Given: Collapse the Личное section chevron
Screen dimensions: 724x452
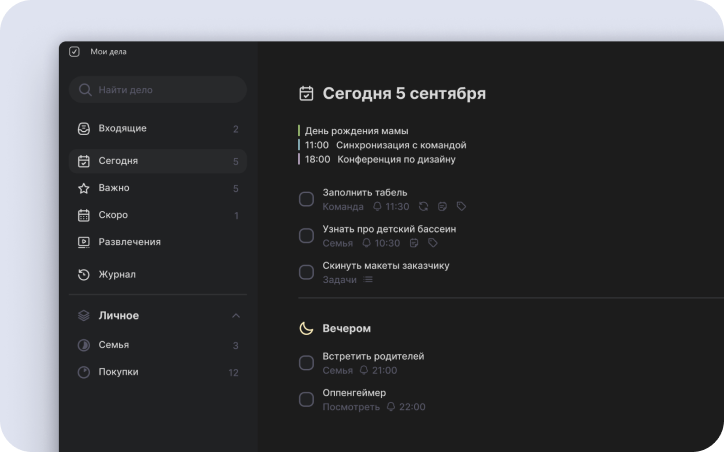Looking at the screenshot, I should pyautogui.click(x=236, y=316).
